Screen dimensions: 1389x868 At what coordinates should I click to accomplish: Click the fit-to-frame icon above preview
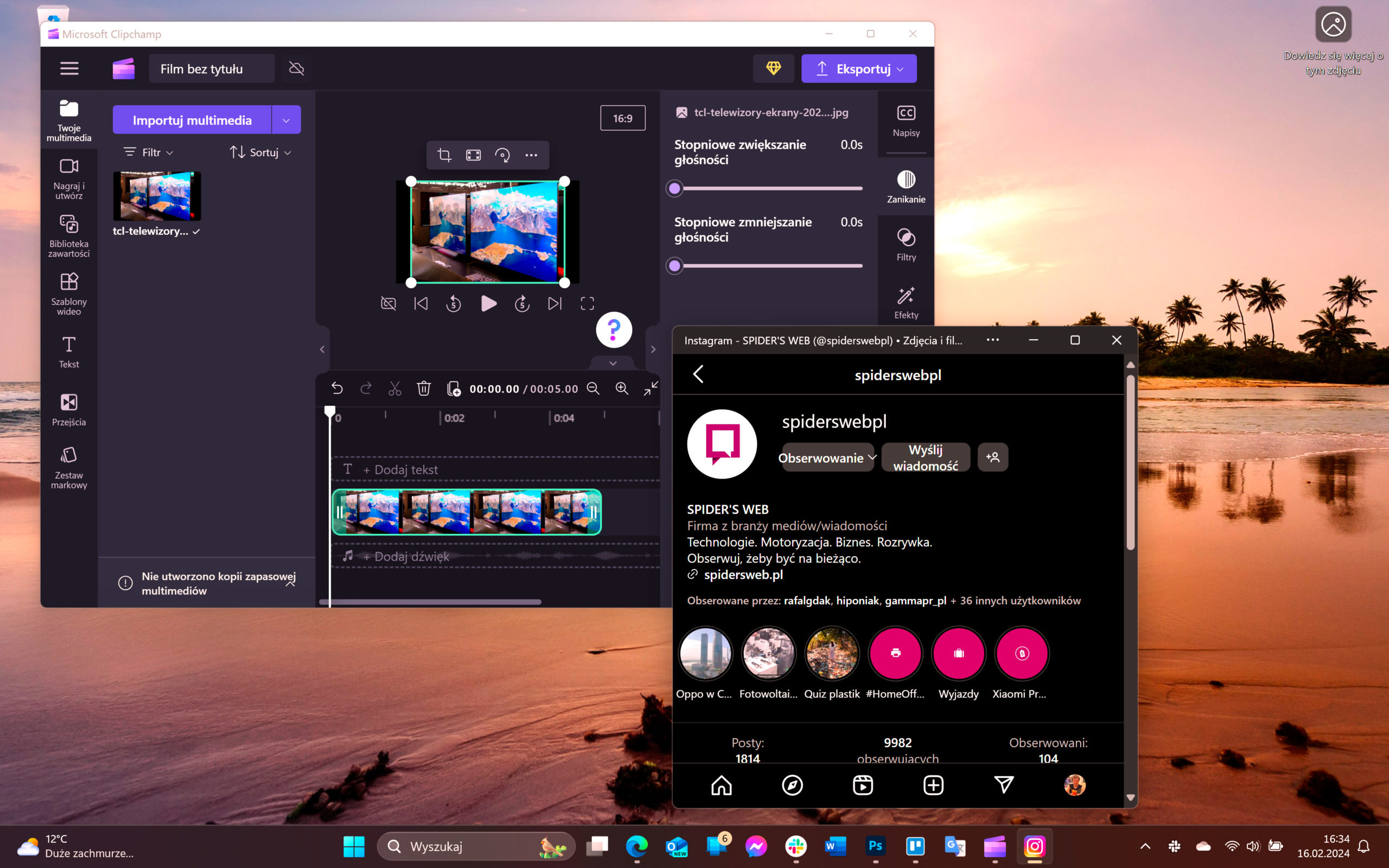[474, 155]
